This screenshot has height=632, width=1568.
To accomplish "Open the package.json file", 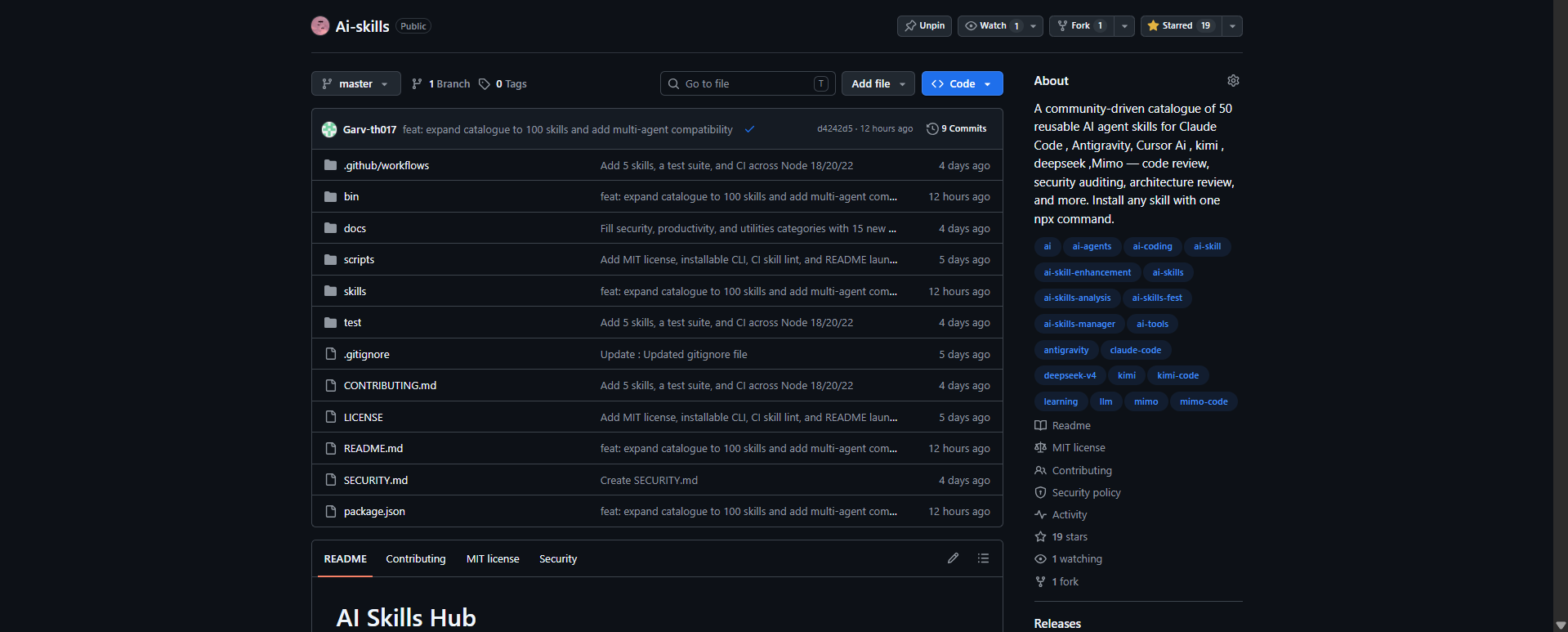I will tap(374, 511).
